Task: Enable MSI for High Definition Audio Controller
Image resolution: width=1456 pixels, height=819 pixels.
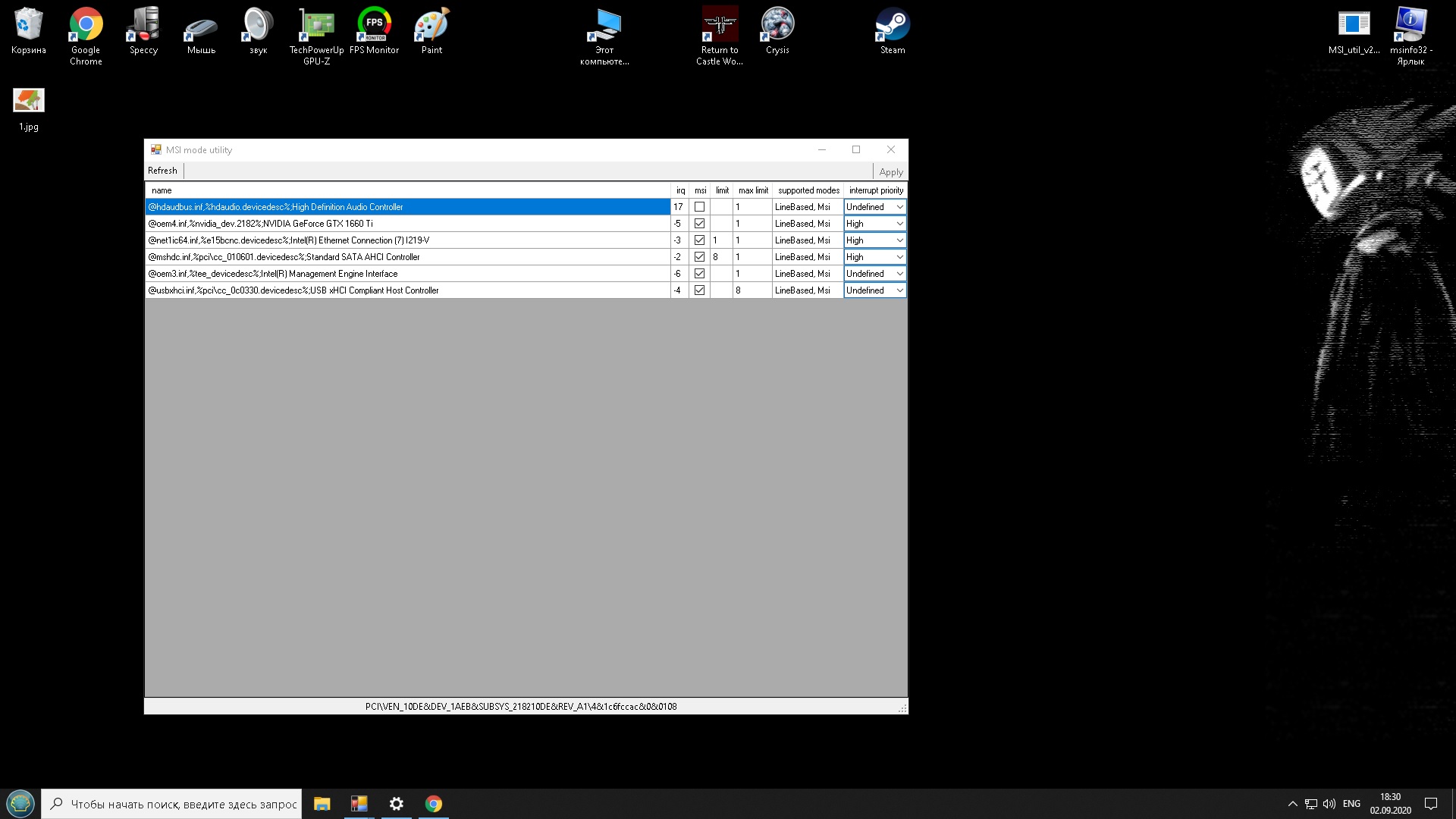Action: 699,207
